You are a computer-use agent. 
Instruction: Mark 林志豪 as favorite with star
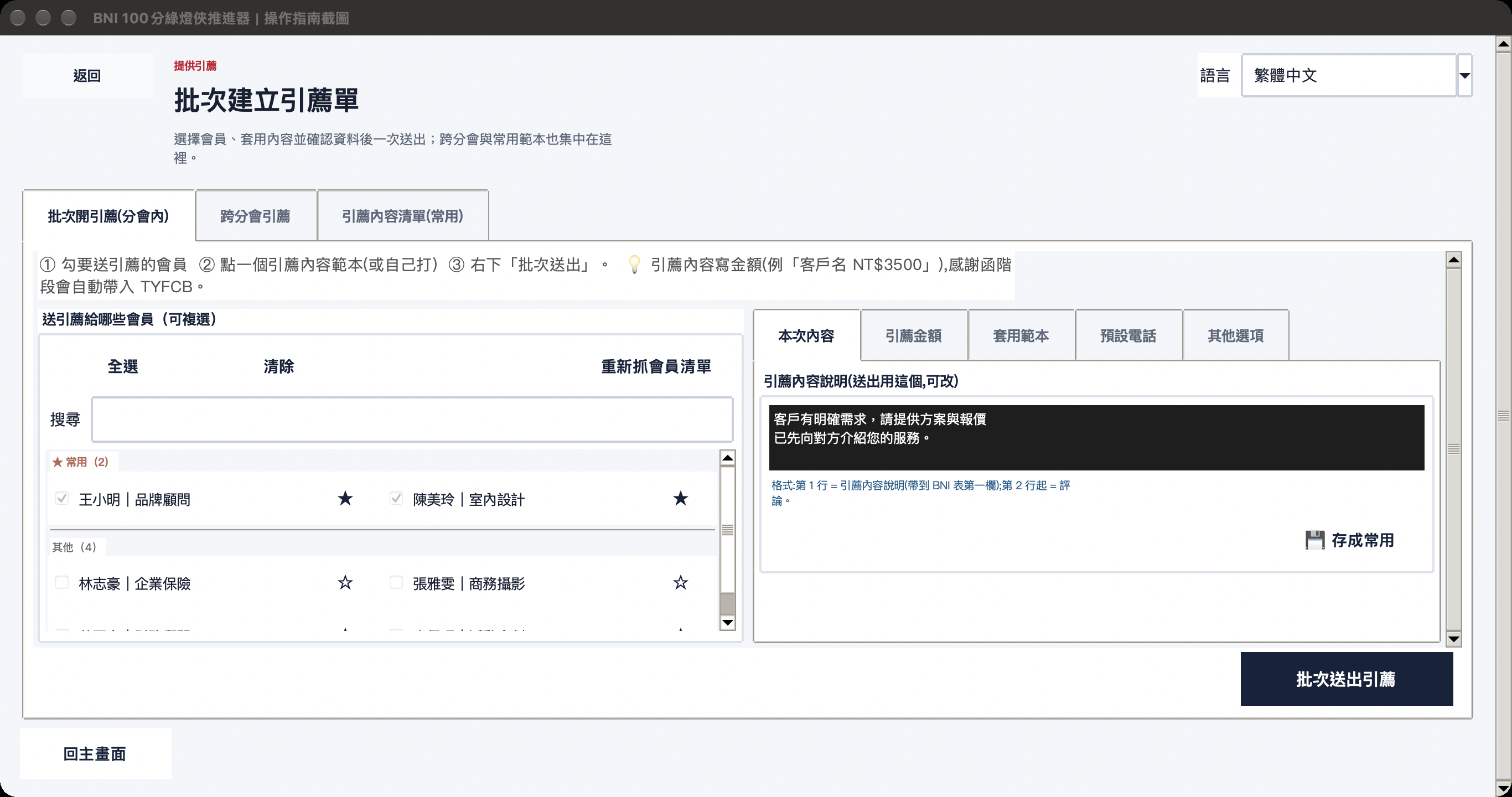pos(345,583)
